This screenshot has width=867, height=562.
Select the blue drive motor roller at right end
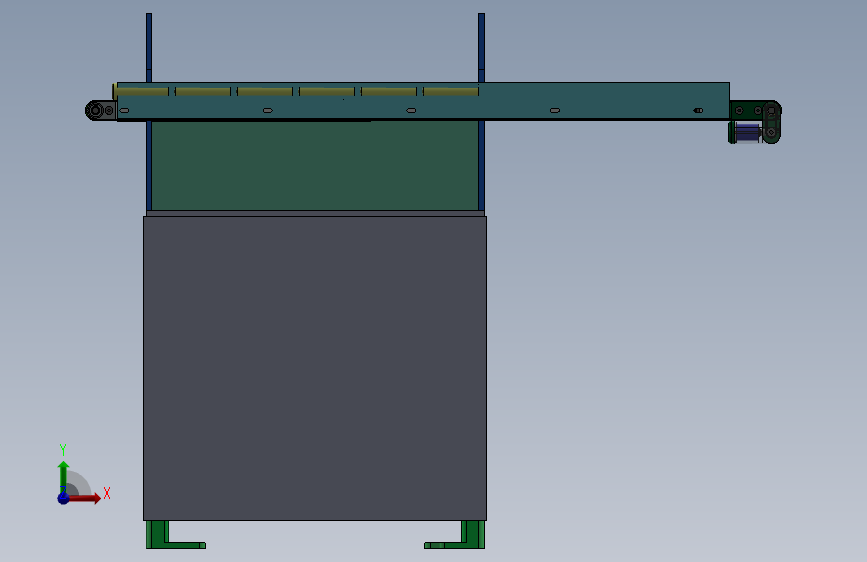click(x=746, y=132)
